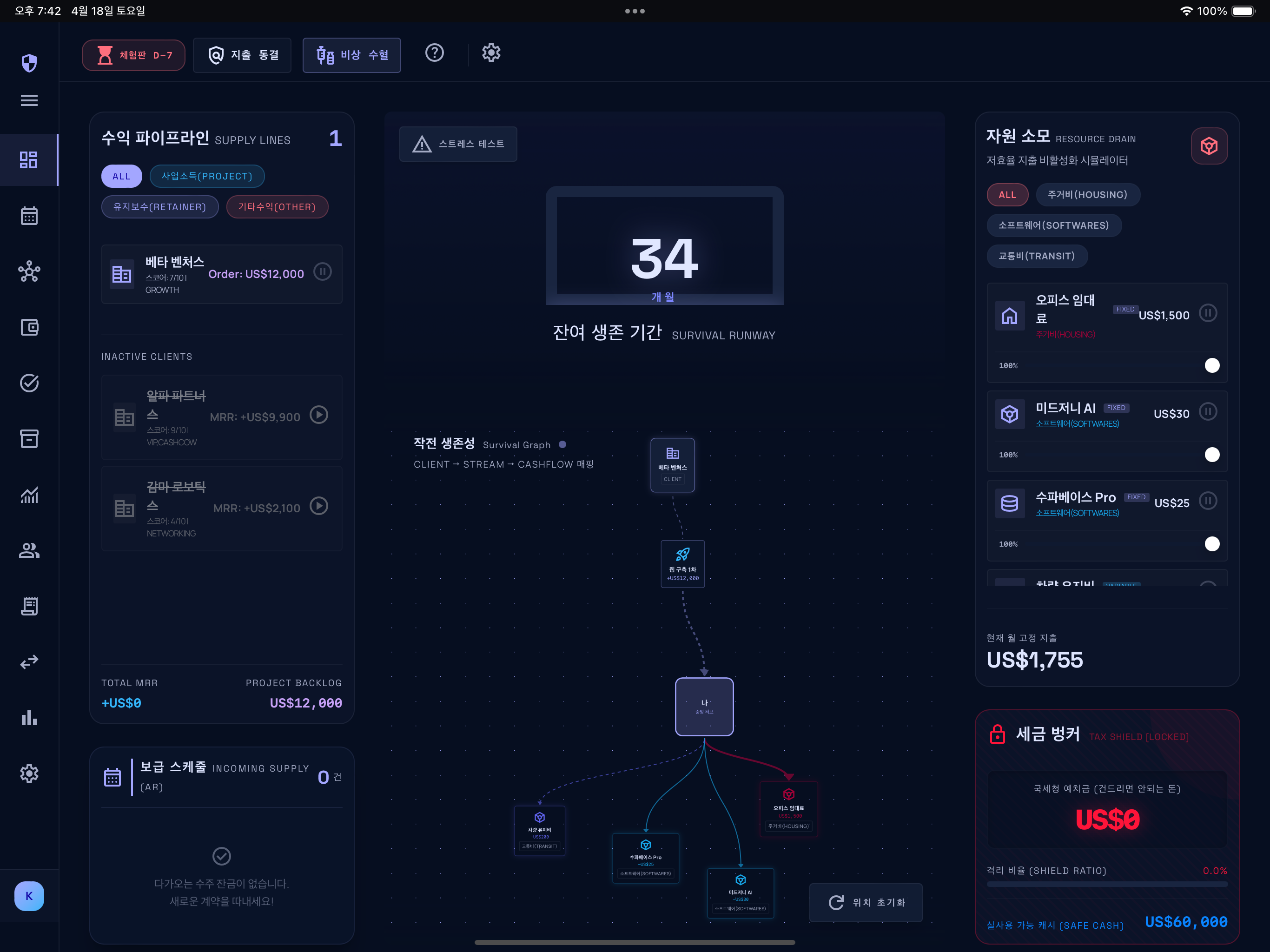Screen dimensions: 1270x952
Task: Select the 베타 벤처스 client graph node
Action: point(672,465)
